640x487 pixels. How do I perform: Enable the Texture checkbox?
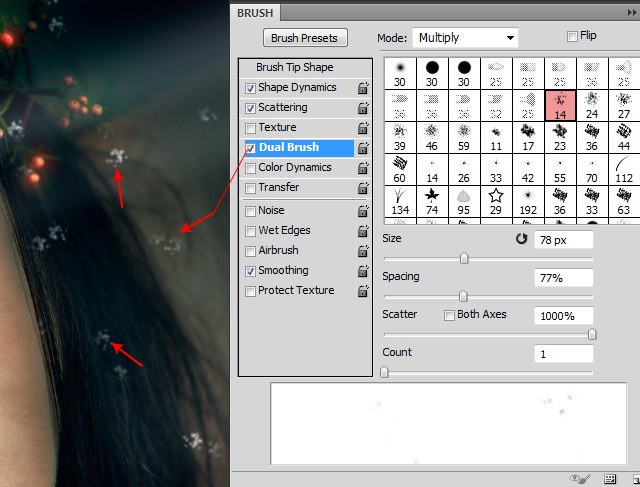click(250, 128)
